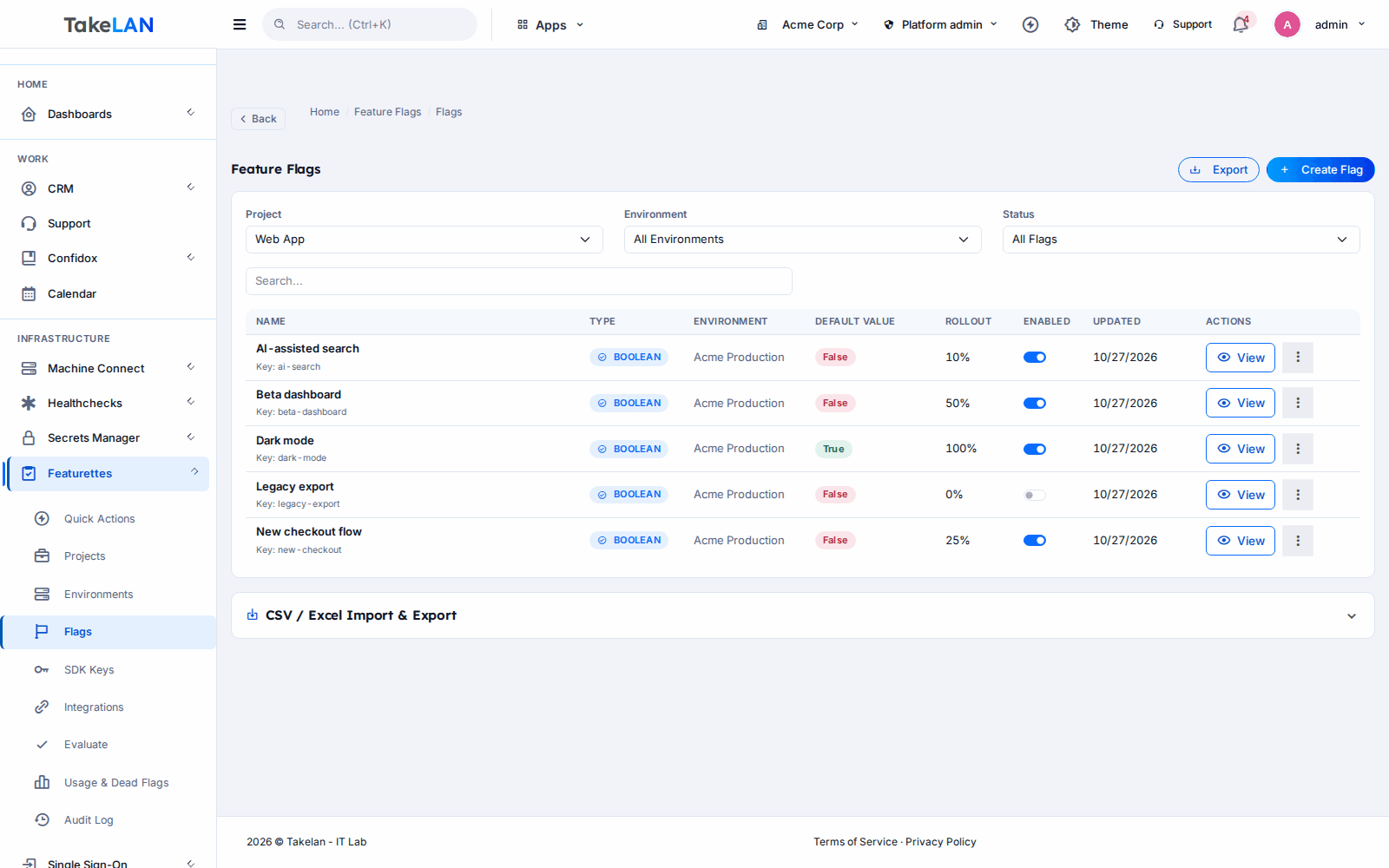Open the Project dropdown showing Web App
The height and width of the screenshot is (868, 1389).
click(425, 240)
